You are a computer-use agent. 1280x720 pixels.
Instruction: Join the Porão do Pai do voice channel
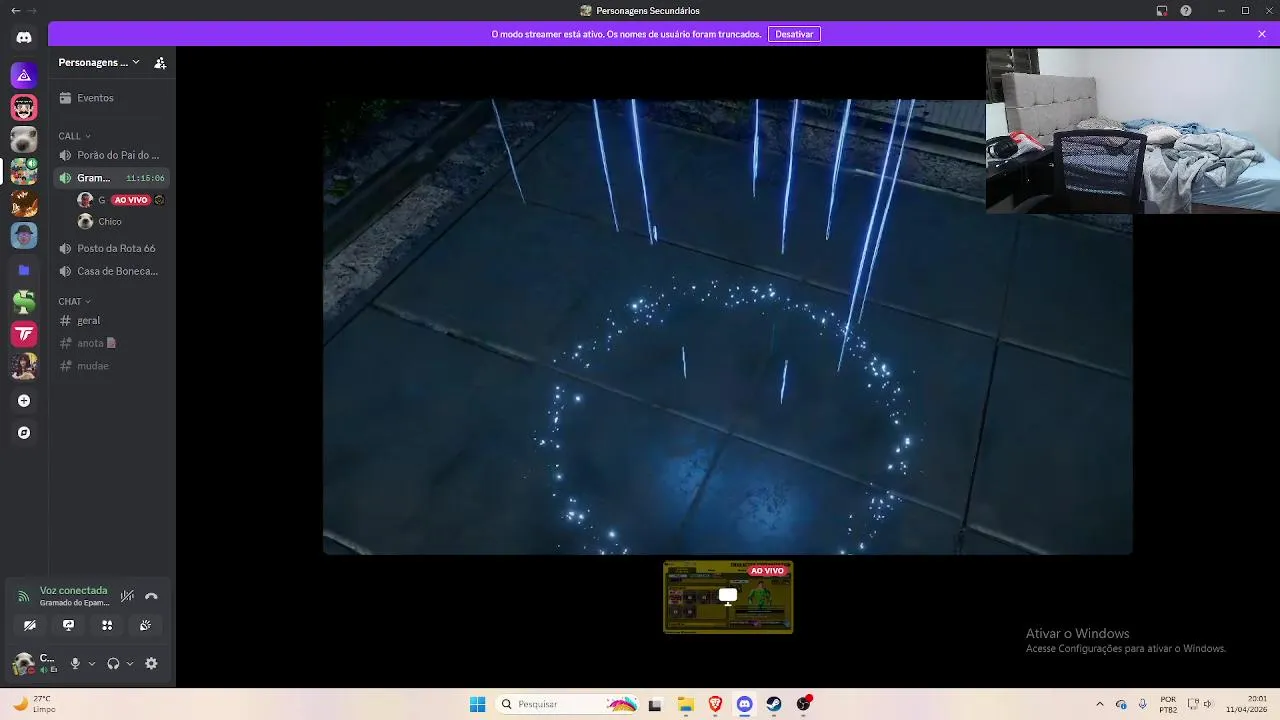click(112, 155)
